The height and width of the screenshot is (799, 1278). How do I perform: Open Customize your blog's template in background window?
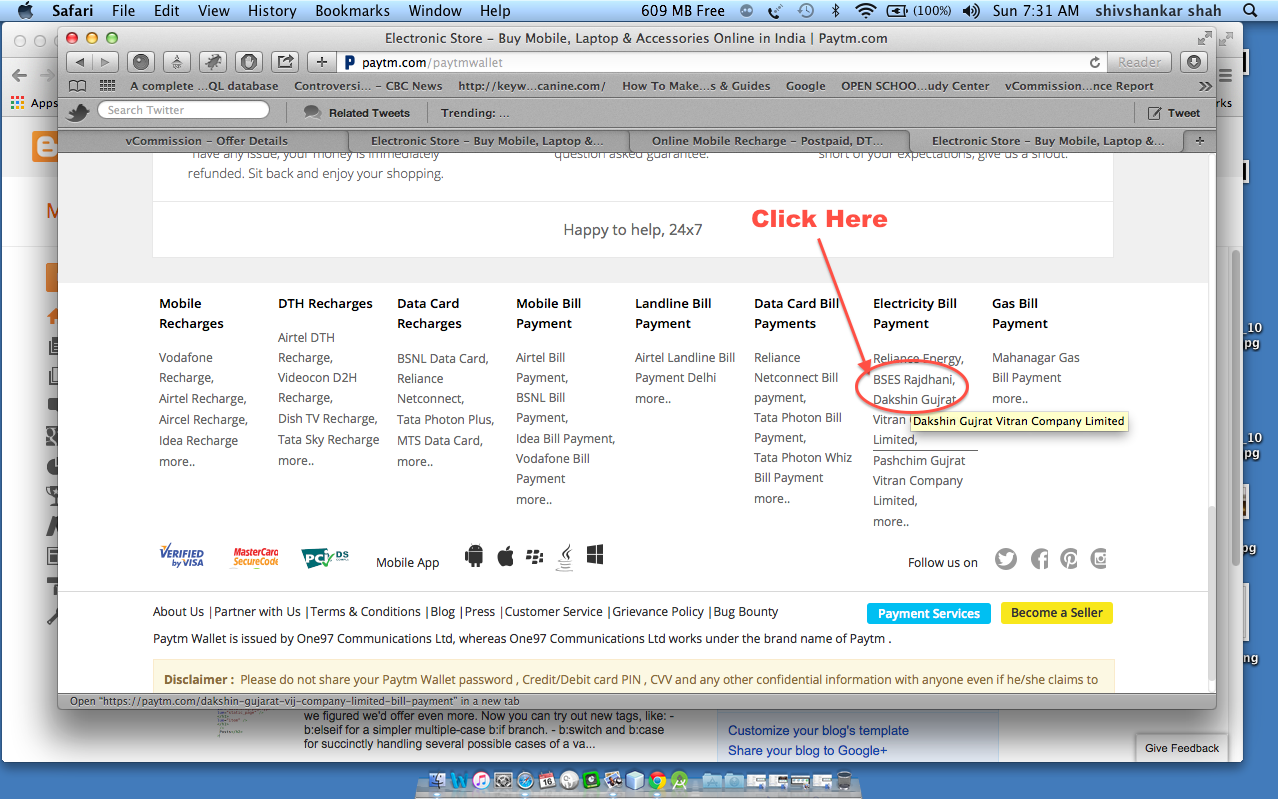tap(818, 731)
